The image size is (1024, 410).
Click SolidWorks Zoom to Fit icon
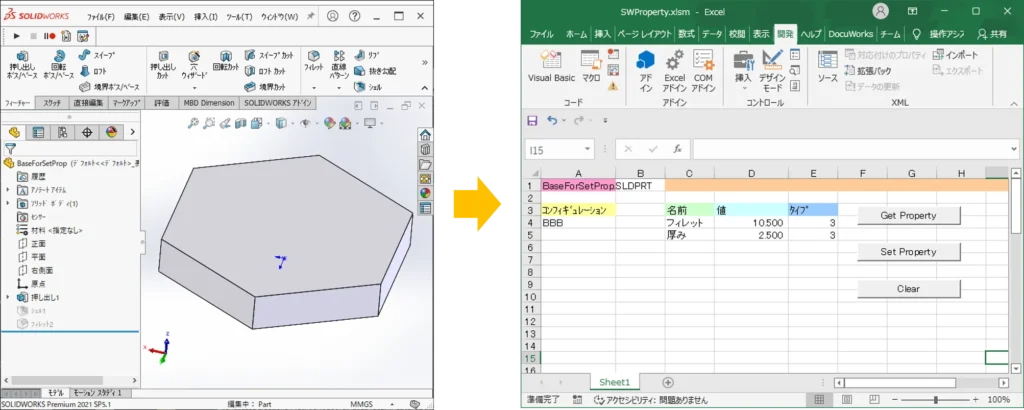(x=193, y=122)
